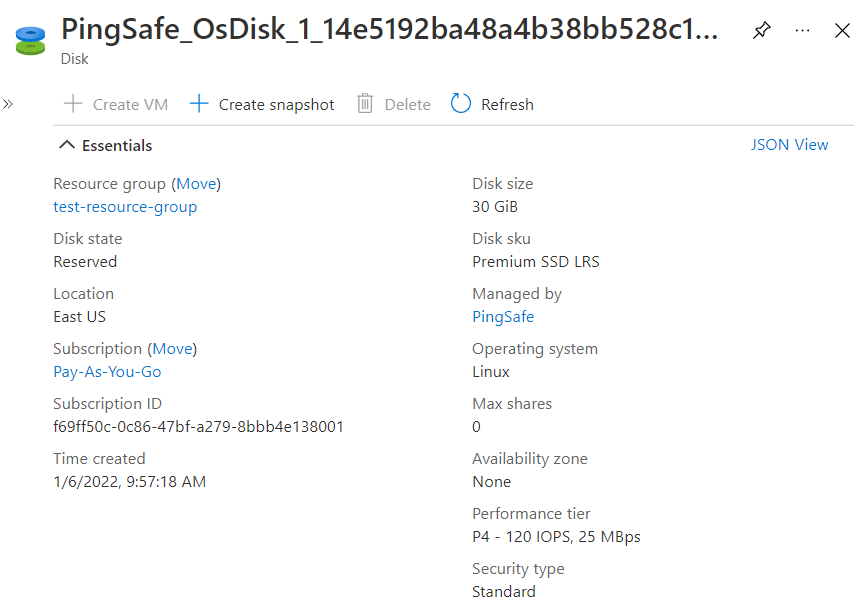Screen dimensions: 854x615
Task: Expand the left sidebar with double chevron
Action: click(8, 104)
